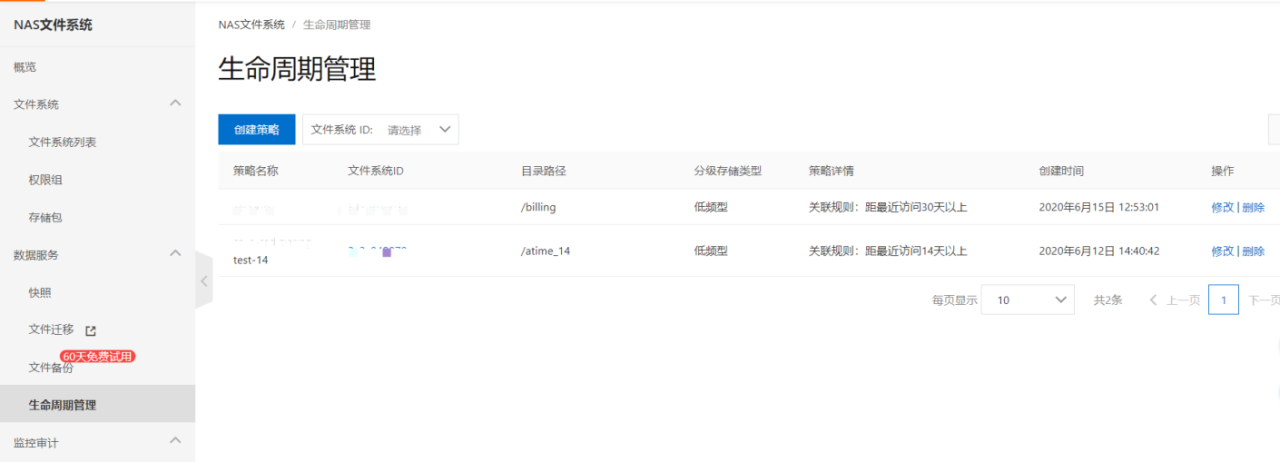1280x462 pixels.
Task: Collapse the 文件系统 sidebar section
Action: (x=175, y=103)
